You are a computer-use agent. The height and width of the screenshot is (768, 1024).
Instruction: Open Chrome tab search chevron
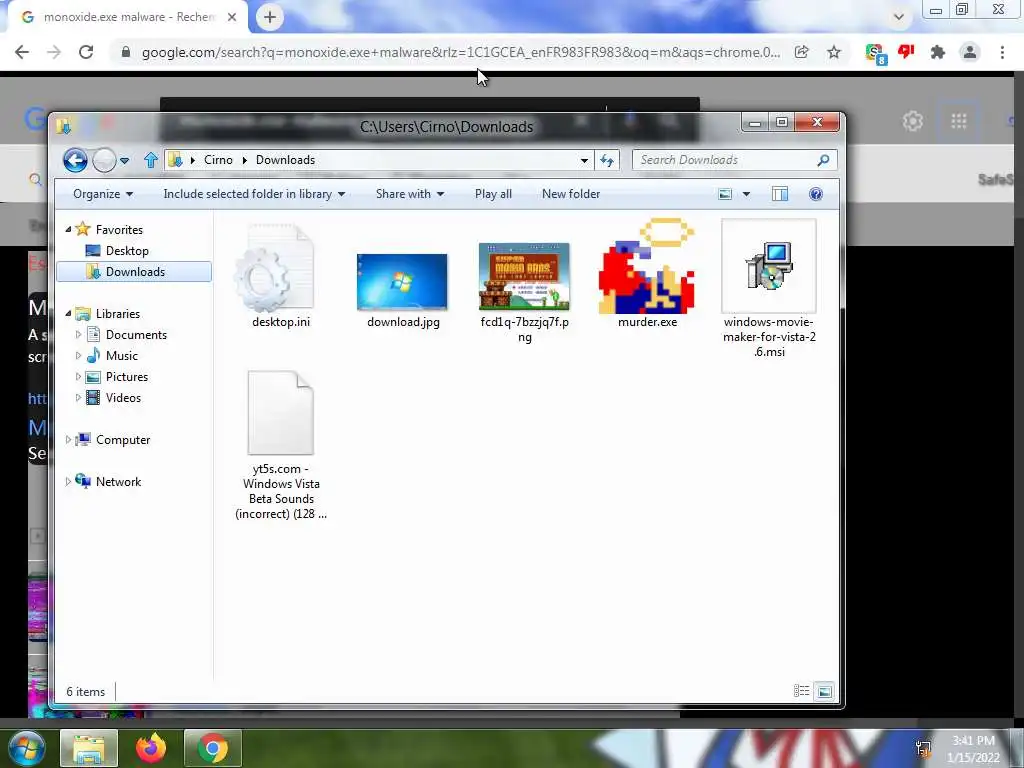(899, 17)
